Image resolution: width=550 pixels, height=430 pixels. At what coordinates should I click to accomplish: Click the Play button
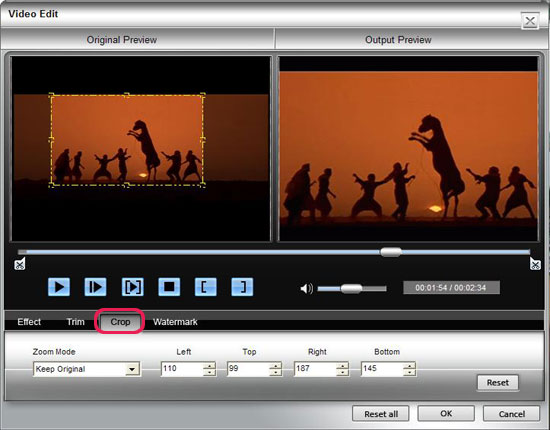point(59,287)
